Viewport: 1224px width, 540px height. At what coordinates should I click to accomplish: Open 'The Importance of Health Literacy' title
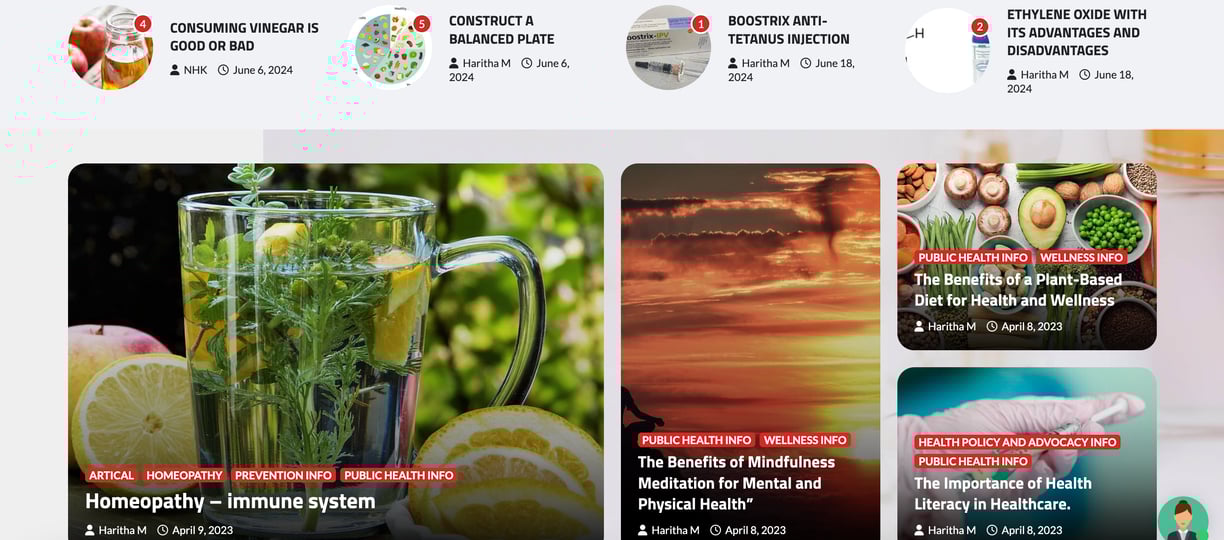click(1003, 494)
